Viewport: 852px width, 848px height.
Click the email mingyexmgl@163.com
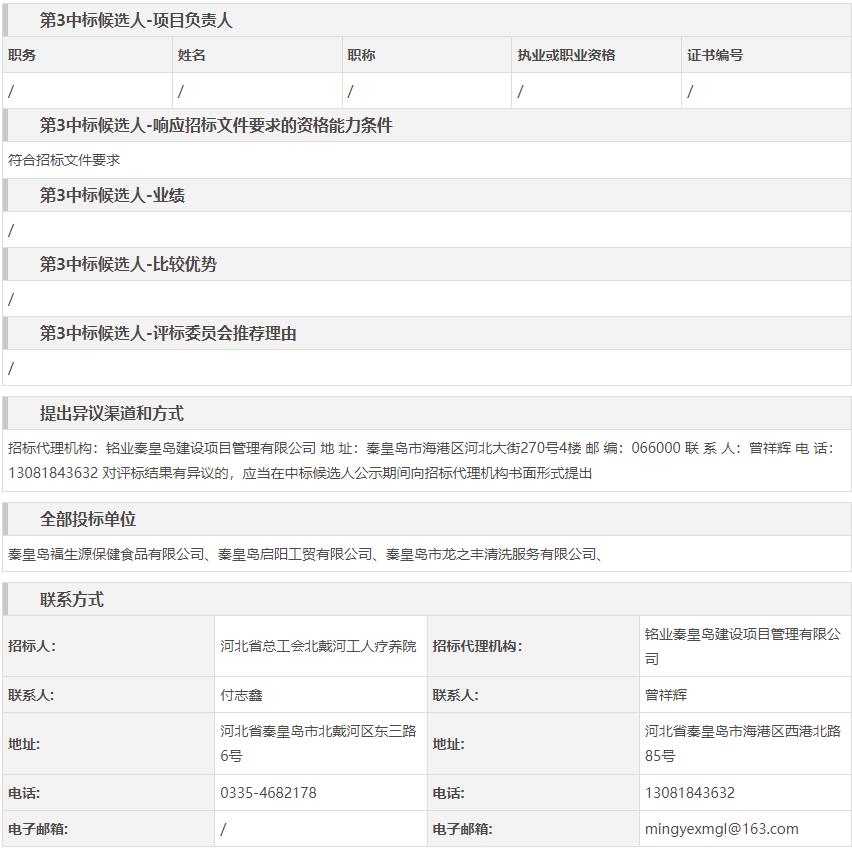(721, 828)
